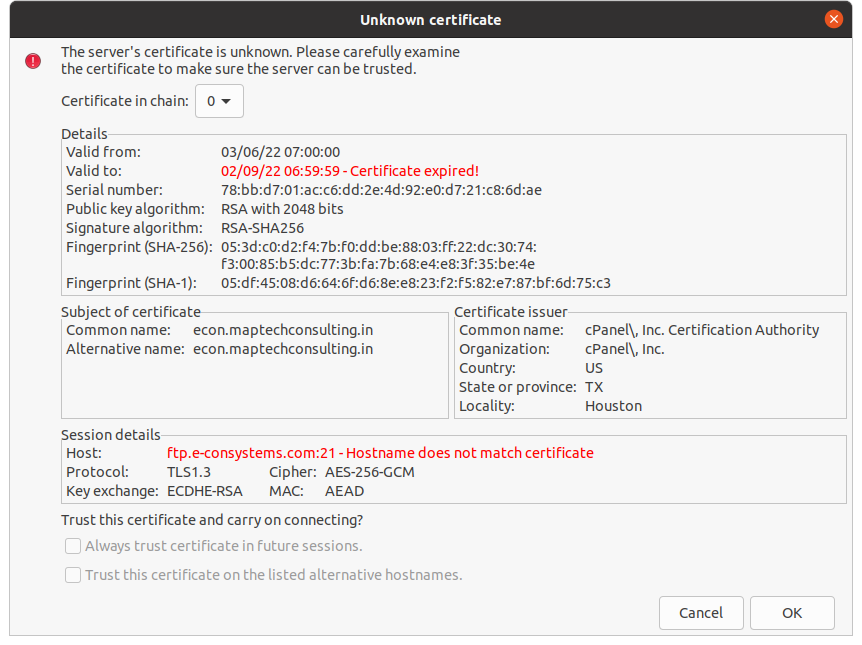Screen dimensions: 862x645
Task: Click RSA with 2048 bits value
Action: point(282,209)
